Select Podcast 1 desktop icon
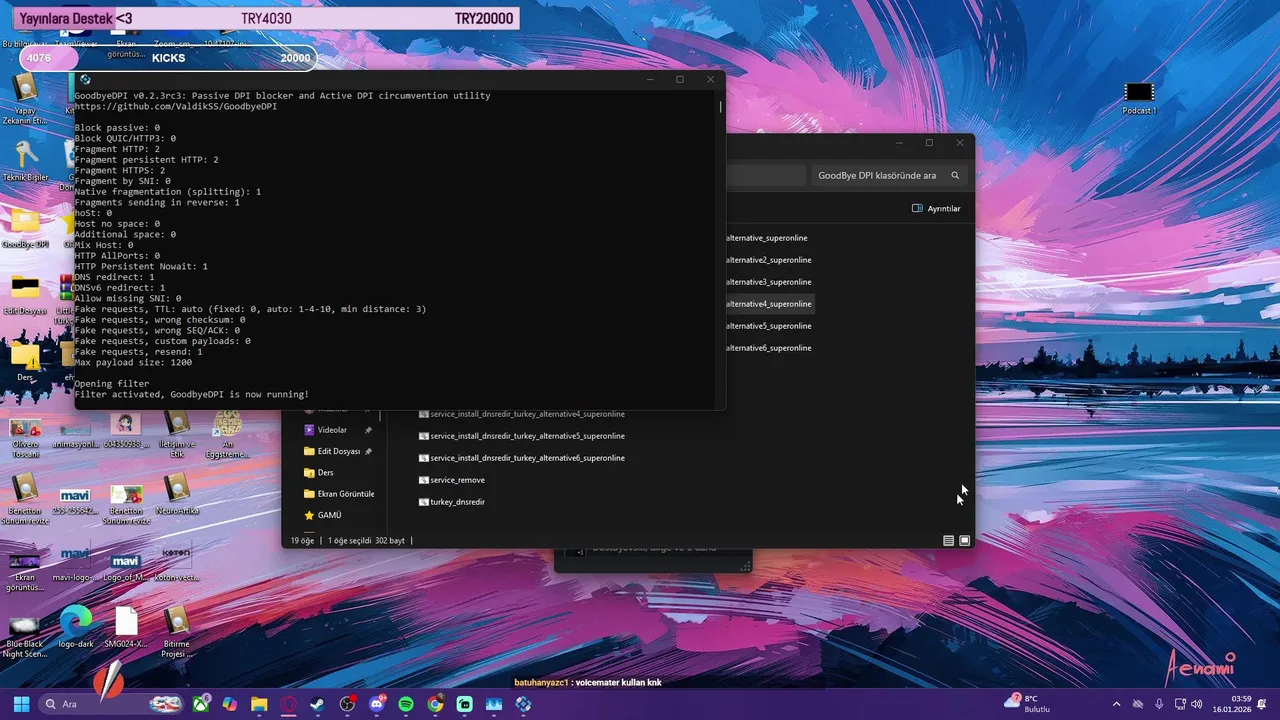Viewport: 1280px width, 720px height. pyautogui.click(x=1139, y=98)
